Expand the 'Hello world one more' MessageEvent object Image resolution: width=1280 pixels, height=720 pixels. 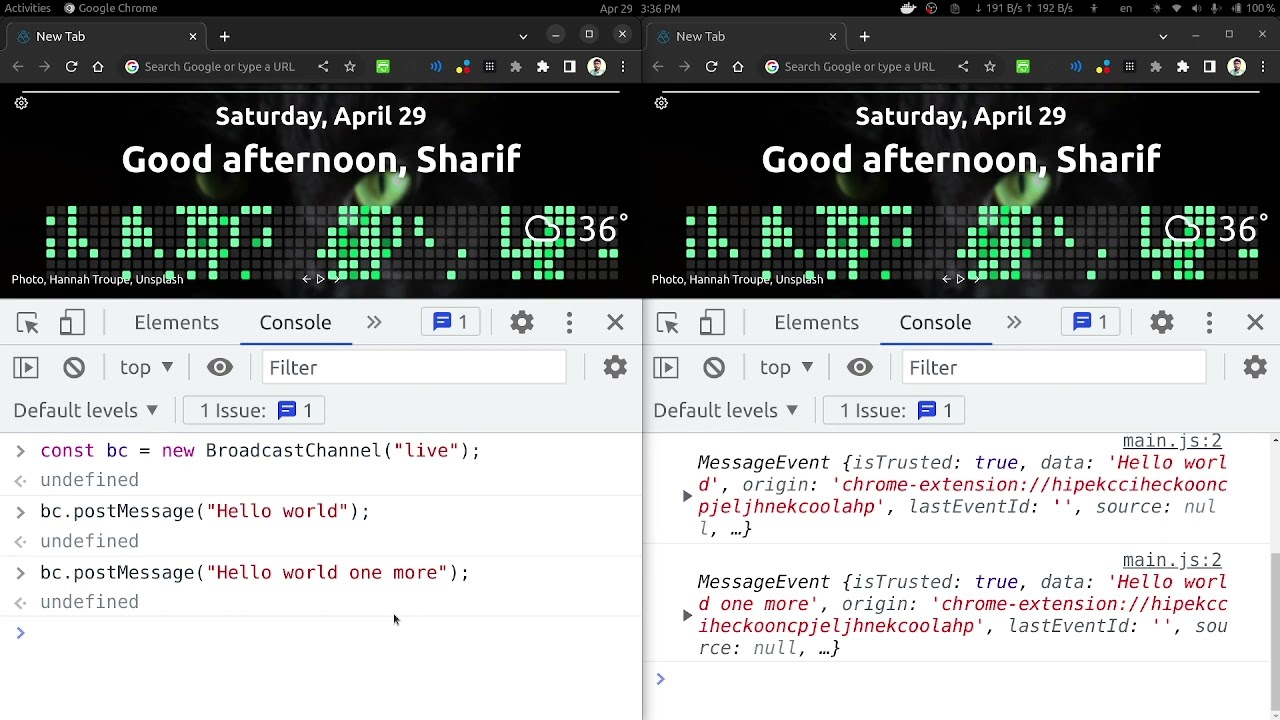[x=687, y=615]
